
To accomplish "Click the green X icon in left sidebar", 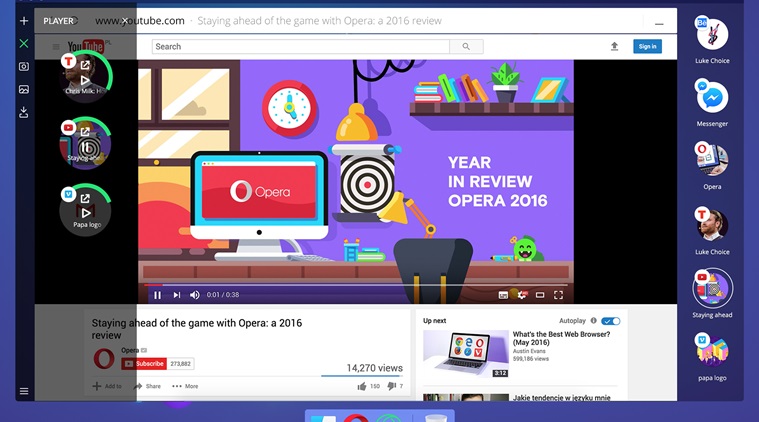I will (x=24, y=44).
